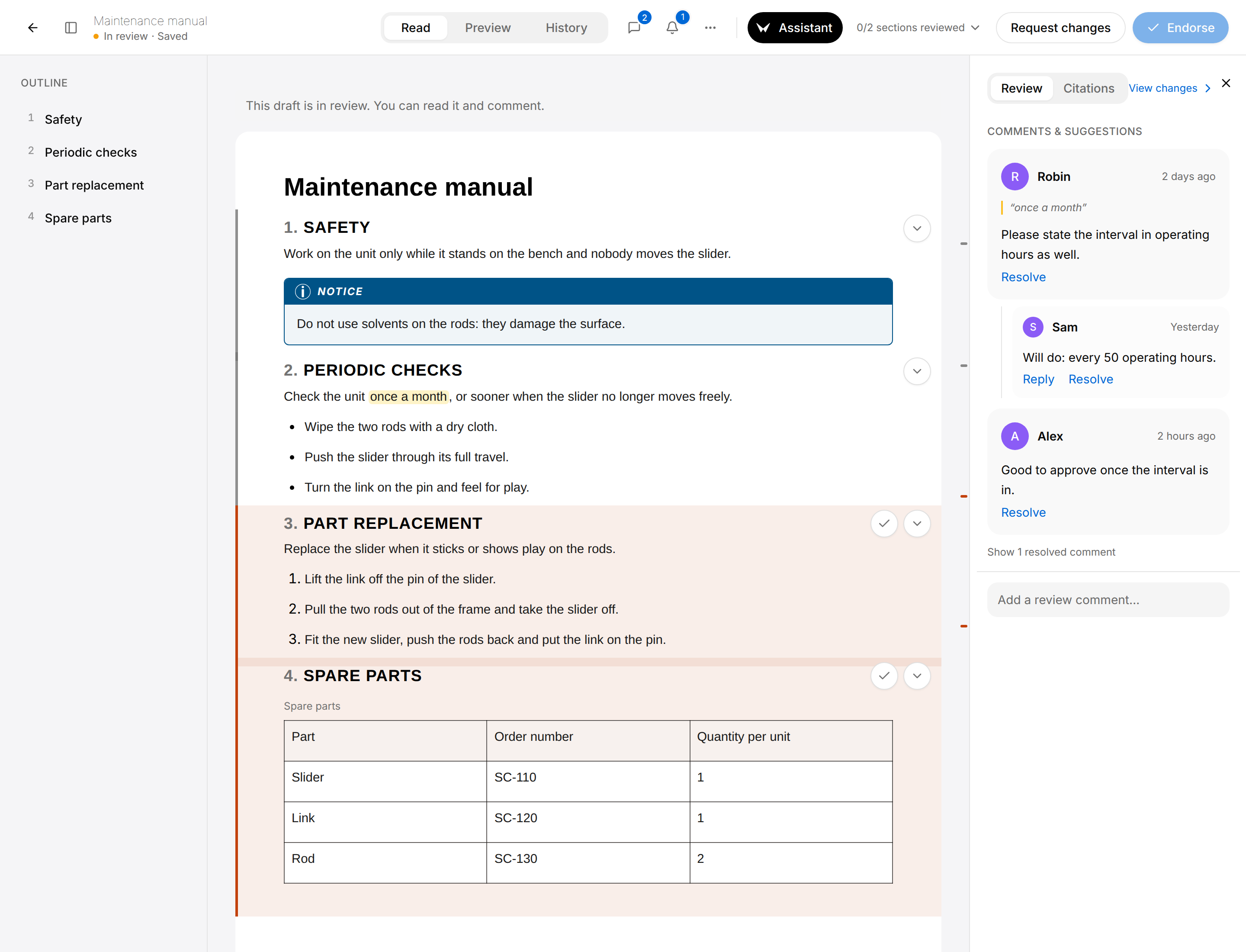Resolve Sam's reply
Image resolution: width=1246 pixels, height=952 pixels.
1090,379
